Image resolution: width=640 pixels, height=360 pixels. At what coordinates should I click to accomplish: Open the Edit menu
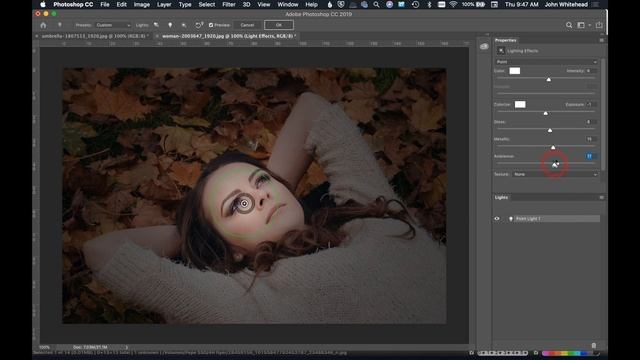(121, 4)
